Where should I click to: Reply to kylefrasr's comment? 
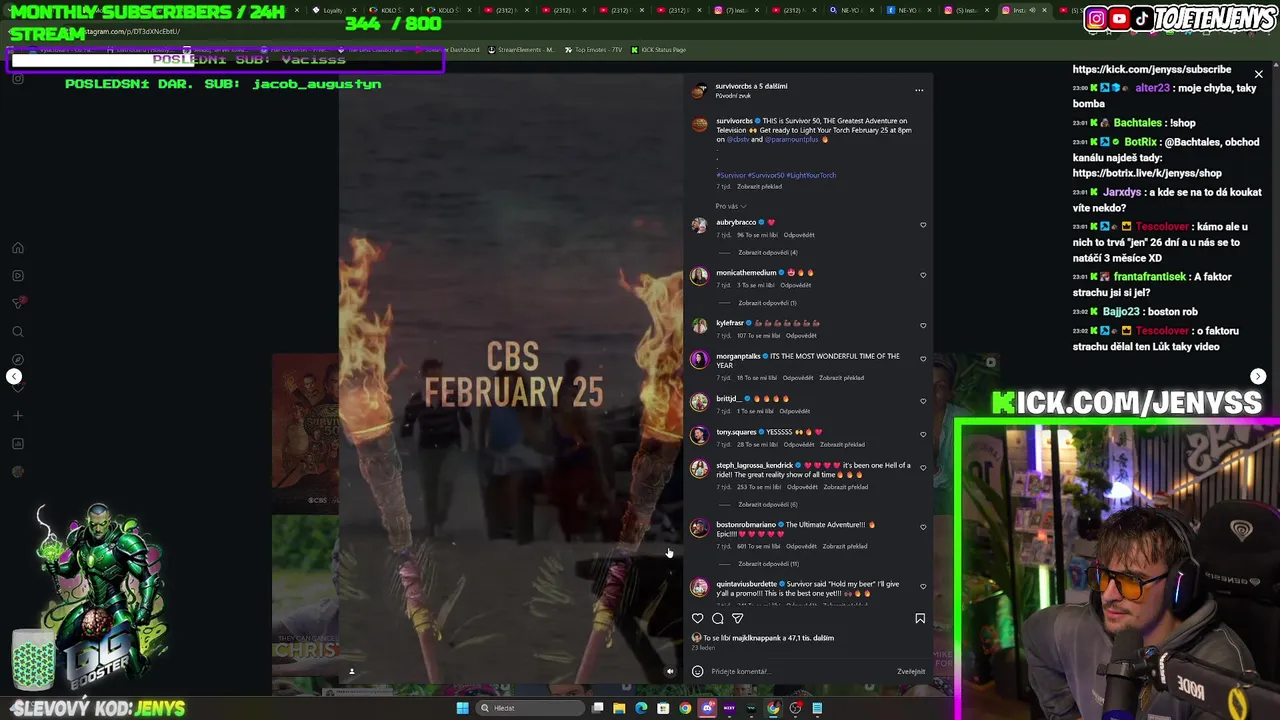800,336
